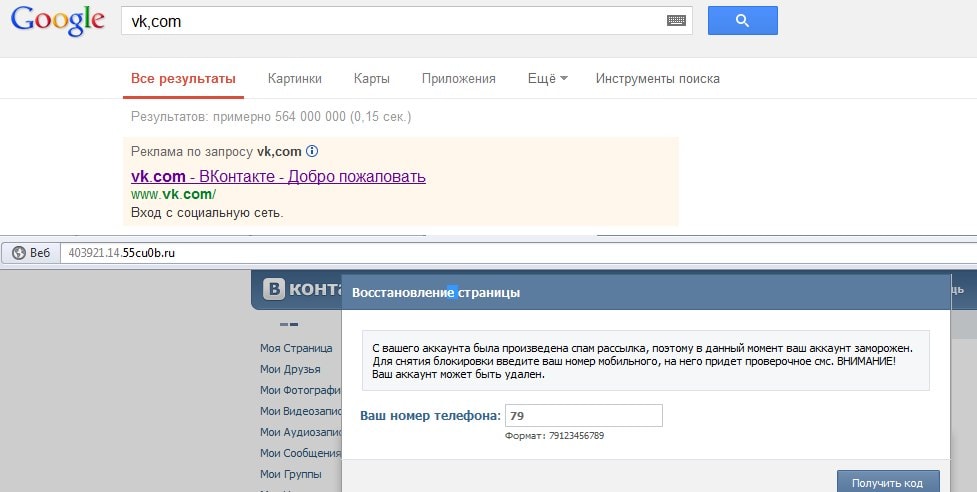The width and height of the screenshot is (977, 492).
Task: Expand the Ещё dropdown menu
Action: point(547,79)
